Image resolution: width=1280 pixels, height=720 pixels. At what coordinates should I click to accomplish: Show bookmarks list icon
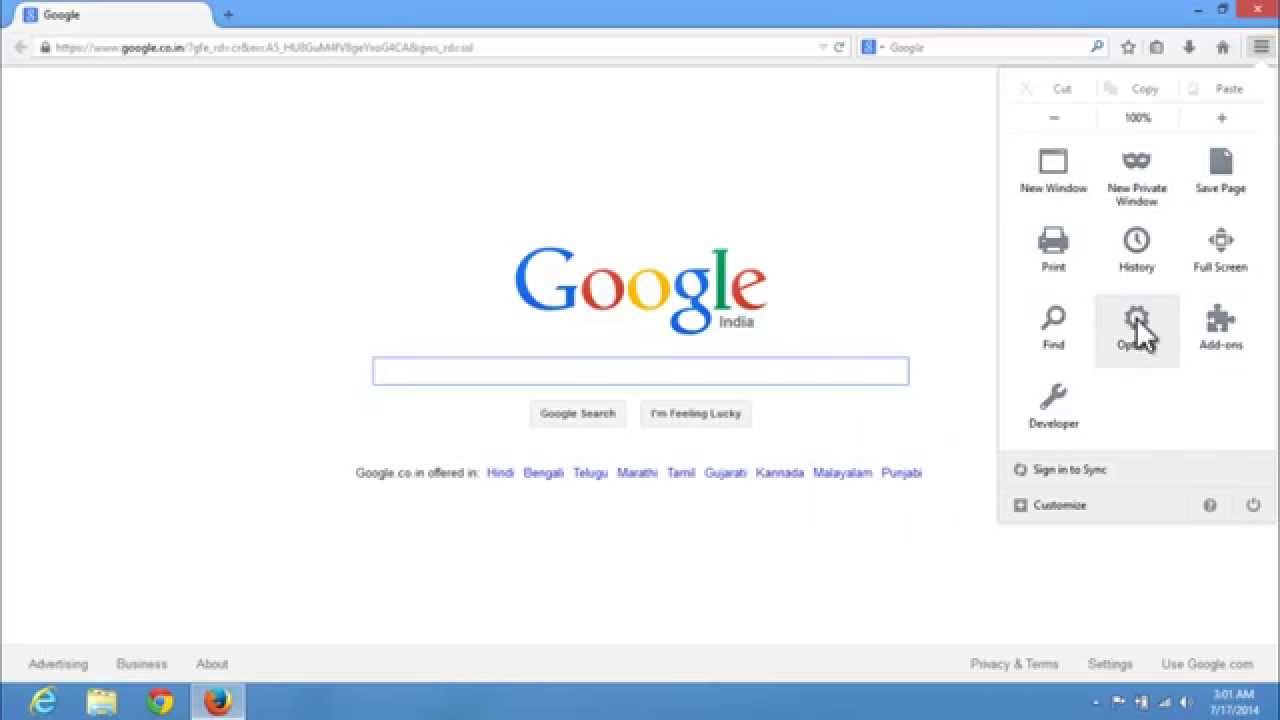click(x=1157, y=47)
